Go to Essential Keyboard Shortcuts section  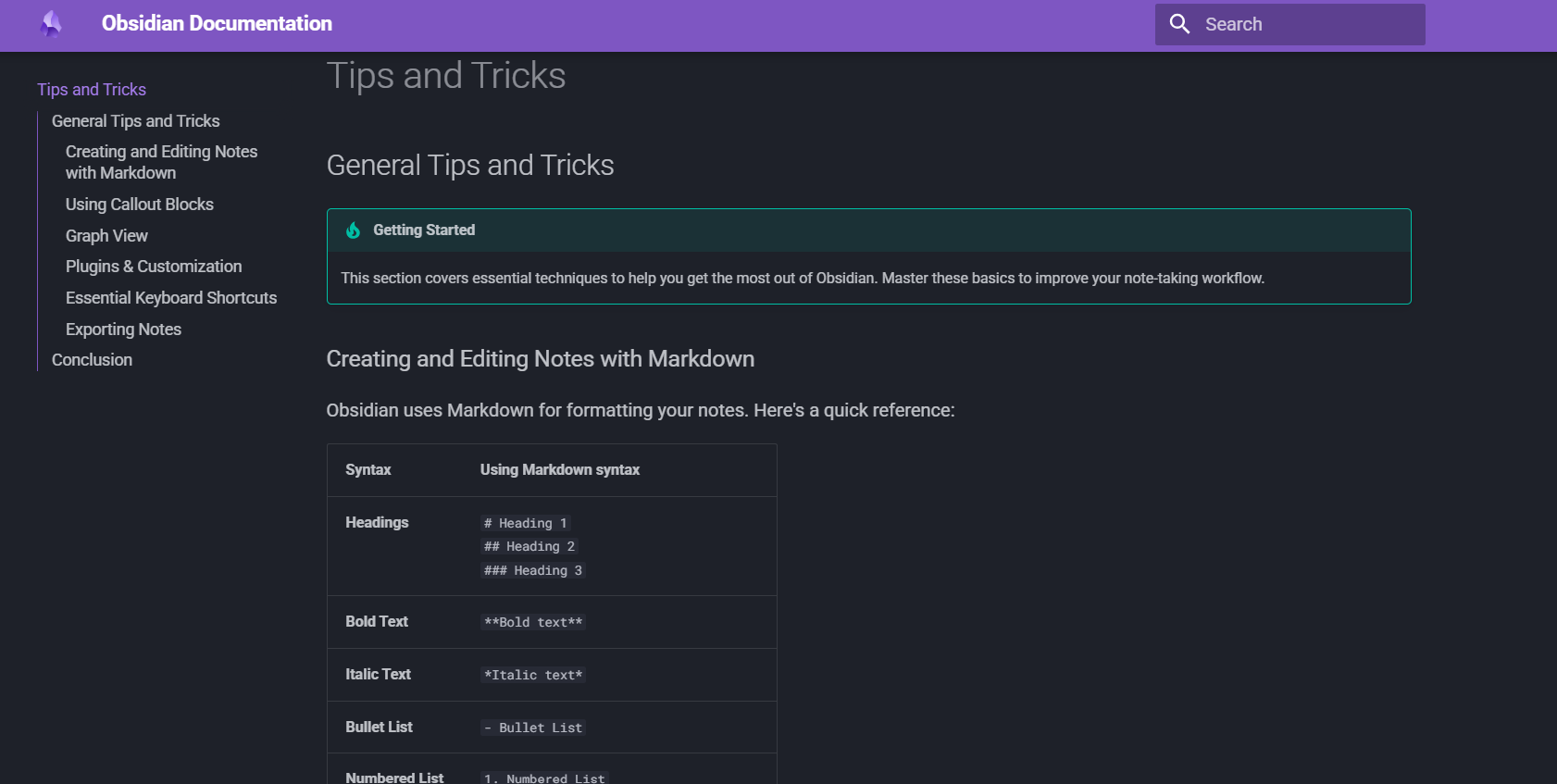click(171, 298)
